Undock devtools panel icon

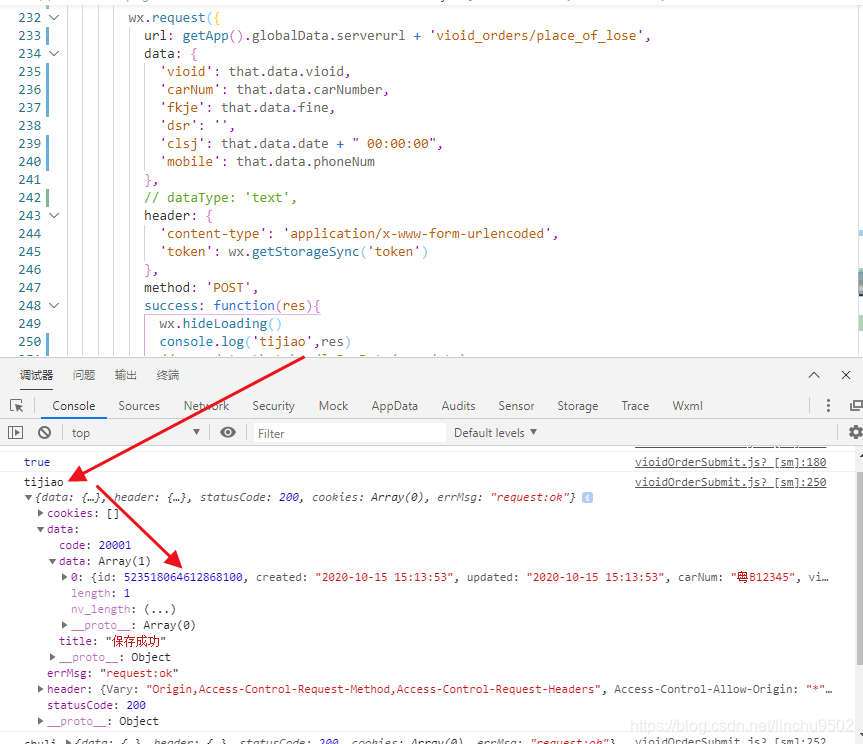click(856, 406)
